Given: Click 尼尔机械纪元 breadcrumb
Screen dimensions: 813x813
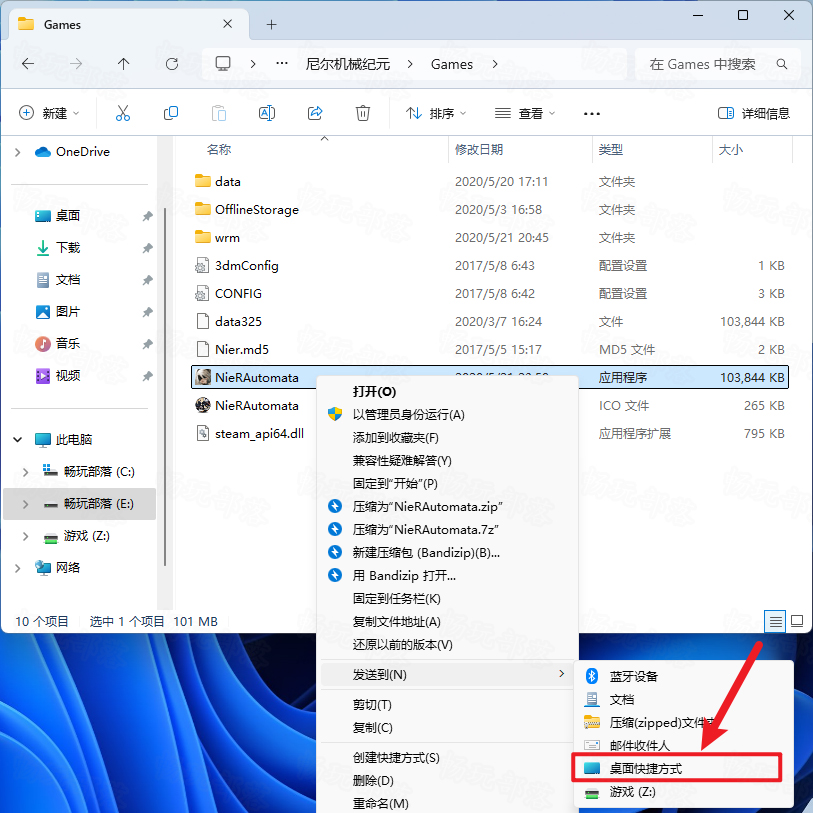Looking at the screenshot, I should point(347,64).
